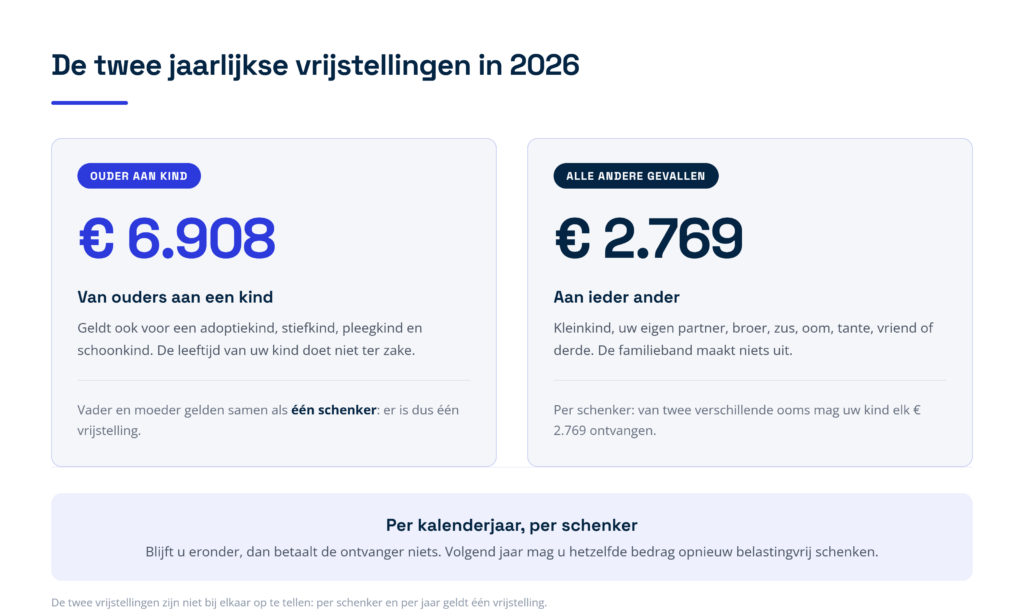Click bold text 'één schenker'
The image size is (1024, 614).
pos(334,410)
